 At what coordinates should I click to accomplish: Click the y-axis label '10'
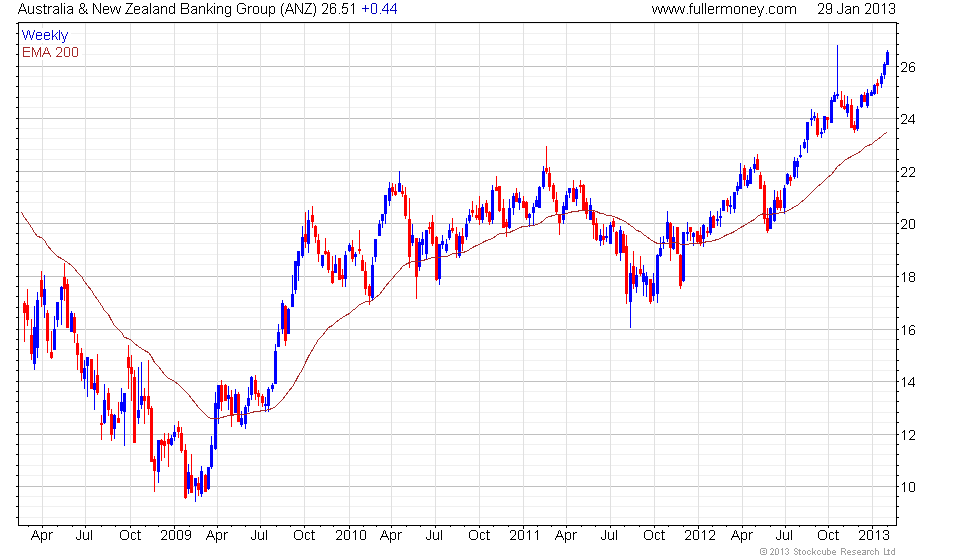click(x=908, y=487)
